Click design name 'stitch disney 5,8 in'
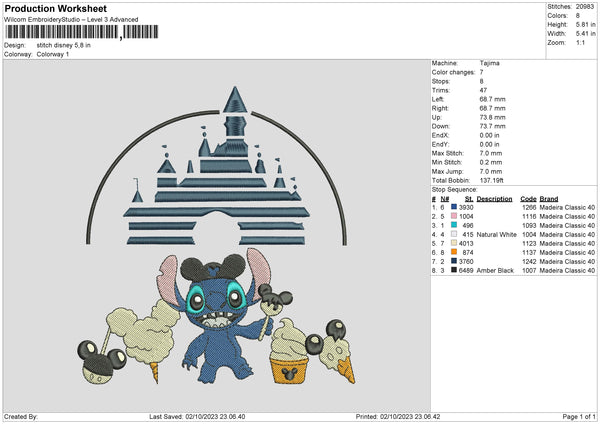The image size is (600, 424). click(64, 45)
